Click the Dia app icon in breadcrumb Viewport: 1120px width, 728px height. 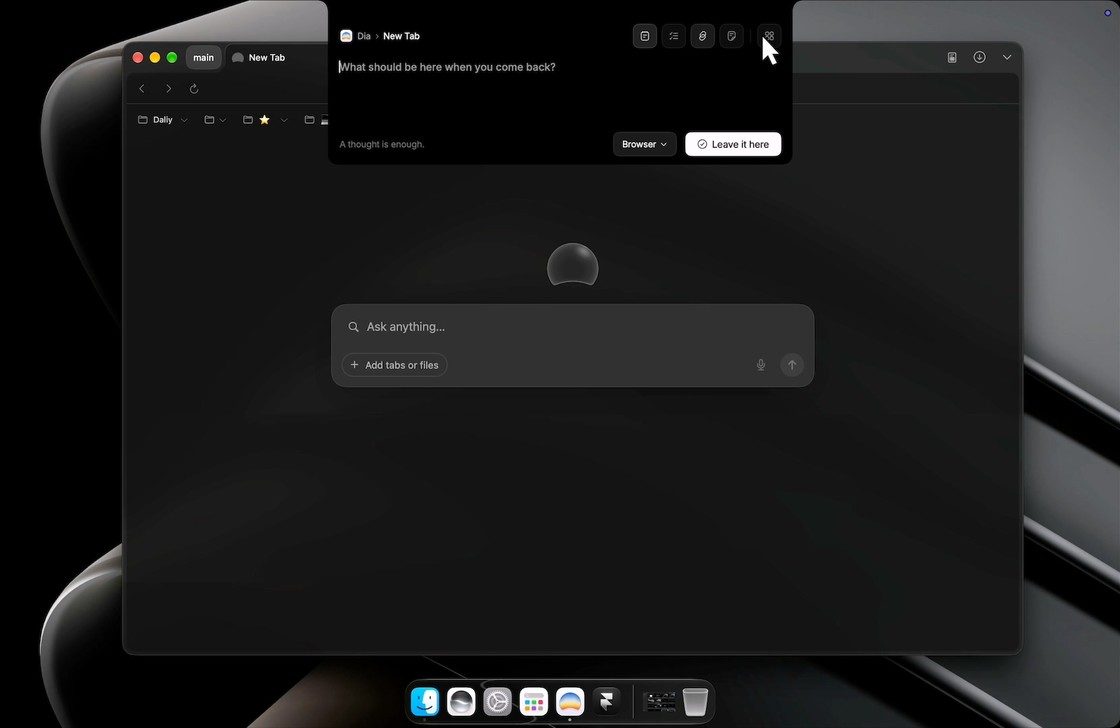346,36
